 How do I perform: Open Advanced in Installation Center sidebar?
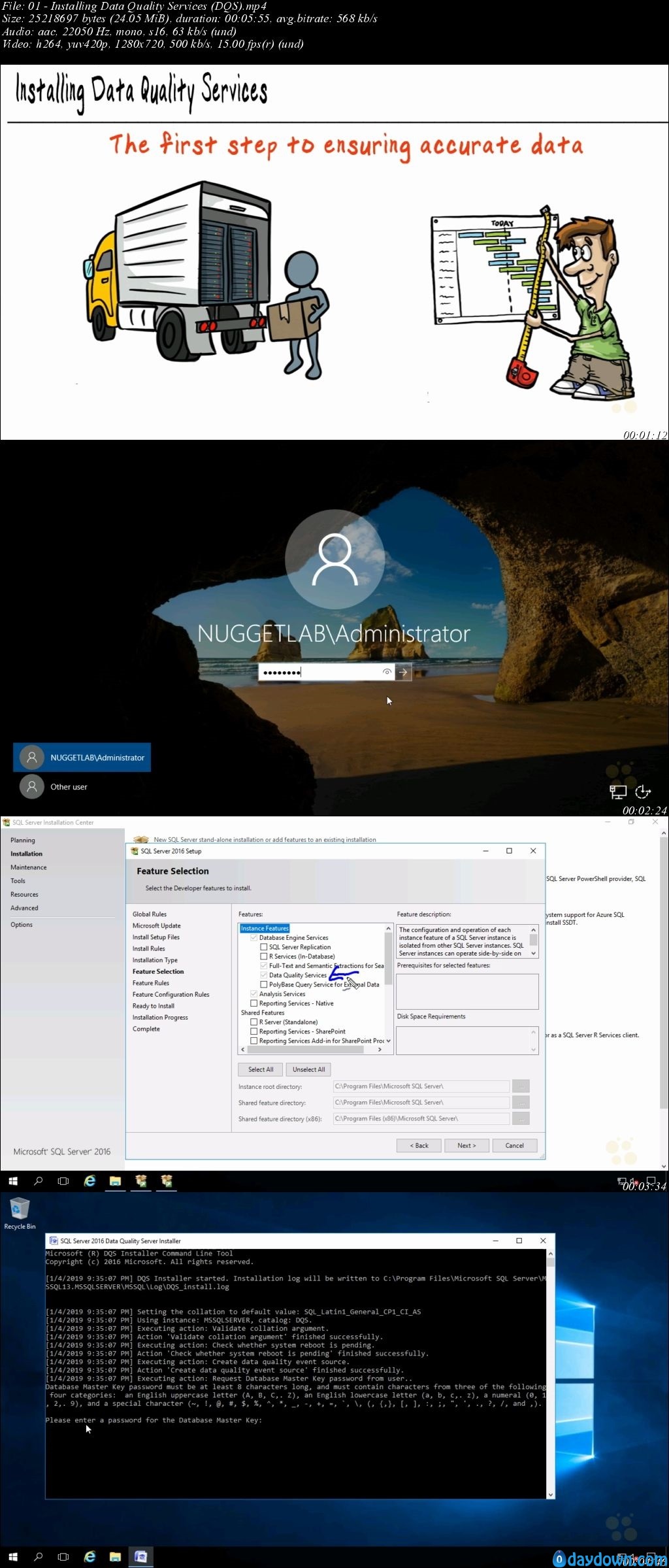[x=24, y=908]
